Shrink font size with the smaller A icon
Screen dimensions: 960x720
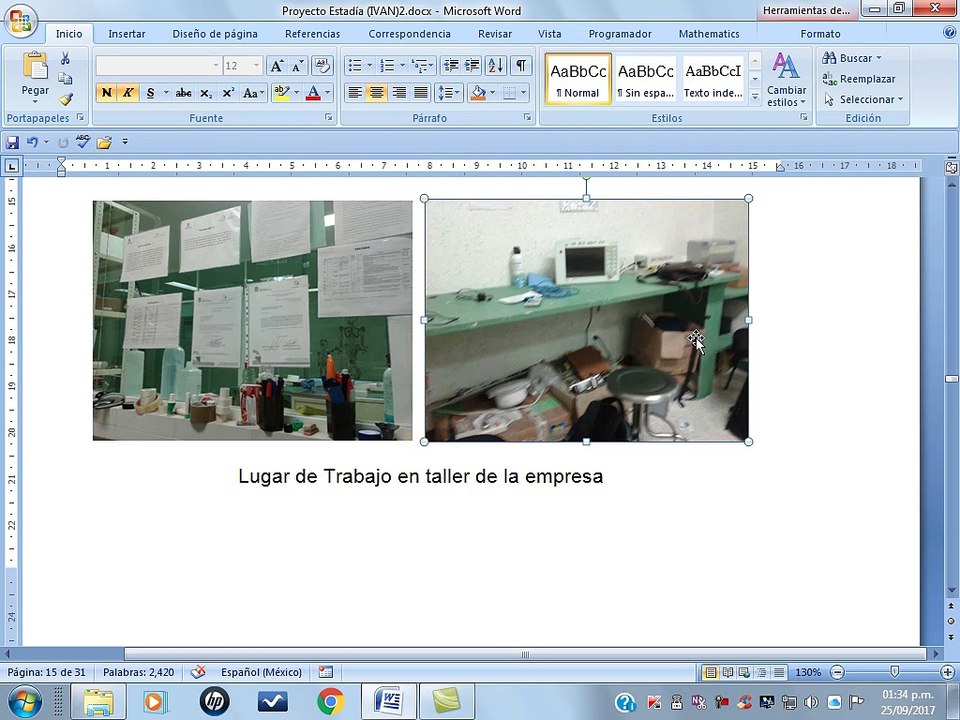(298, 66)
